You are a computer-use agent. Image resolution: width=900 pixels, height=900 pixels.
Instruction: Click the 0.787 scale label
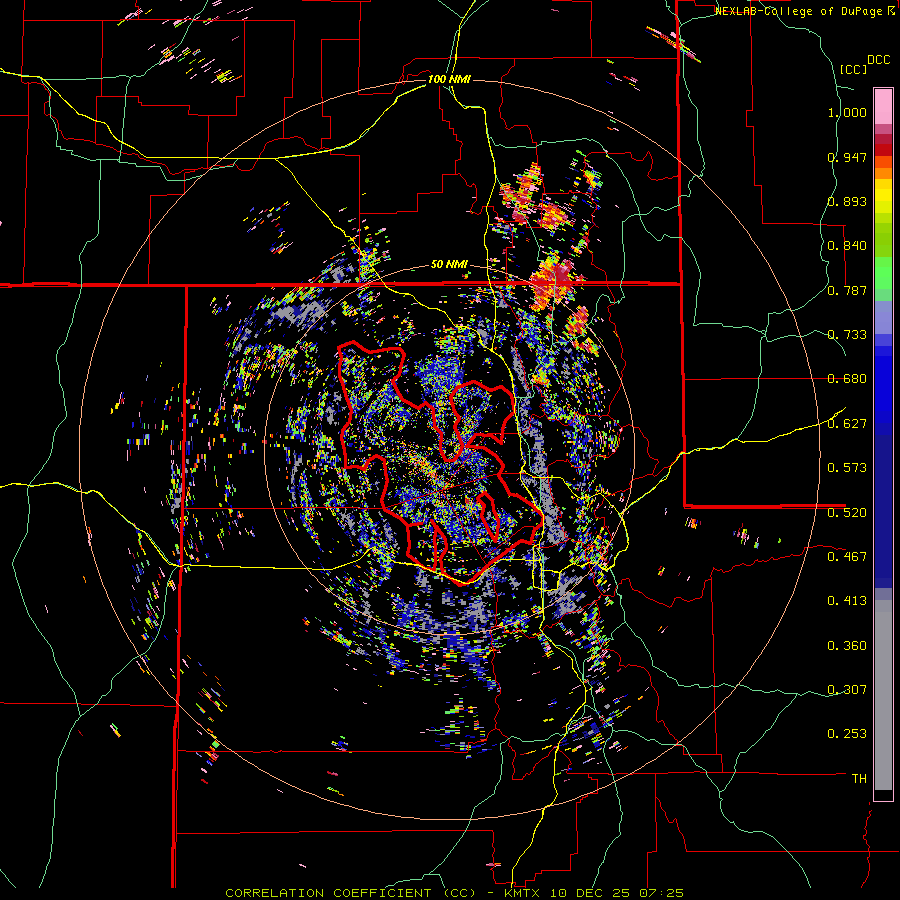coord(847,290)
